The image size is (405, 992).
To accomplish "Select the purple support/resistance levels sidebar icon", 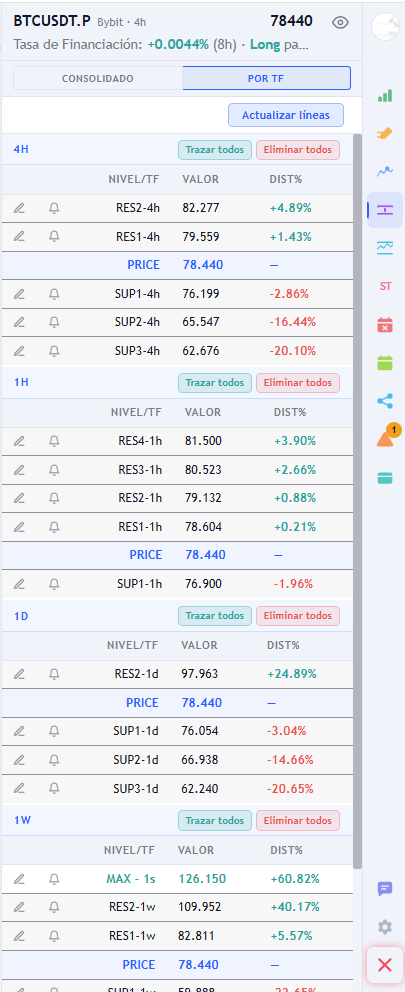I will (385, 210).
